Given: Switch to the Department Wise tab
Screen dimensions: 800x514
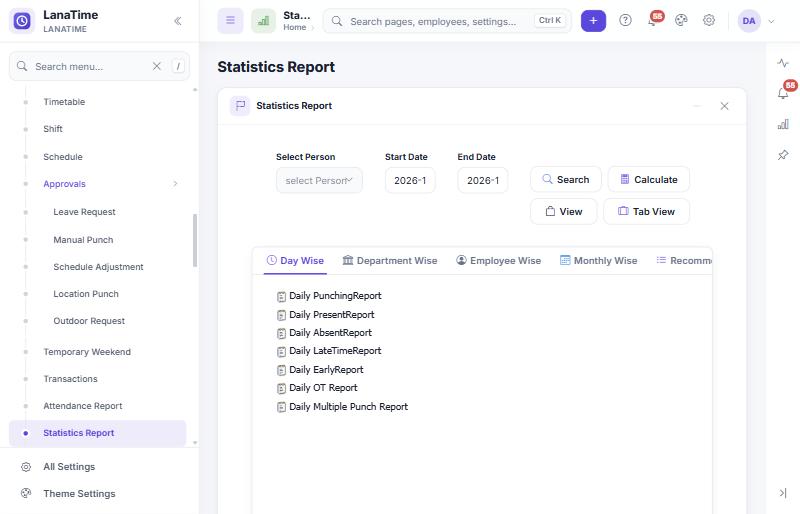Looking at the screenshot, I should tap(390, 261).
